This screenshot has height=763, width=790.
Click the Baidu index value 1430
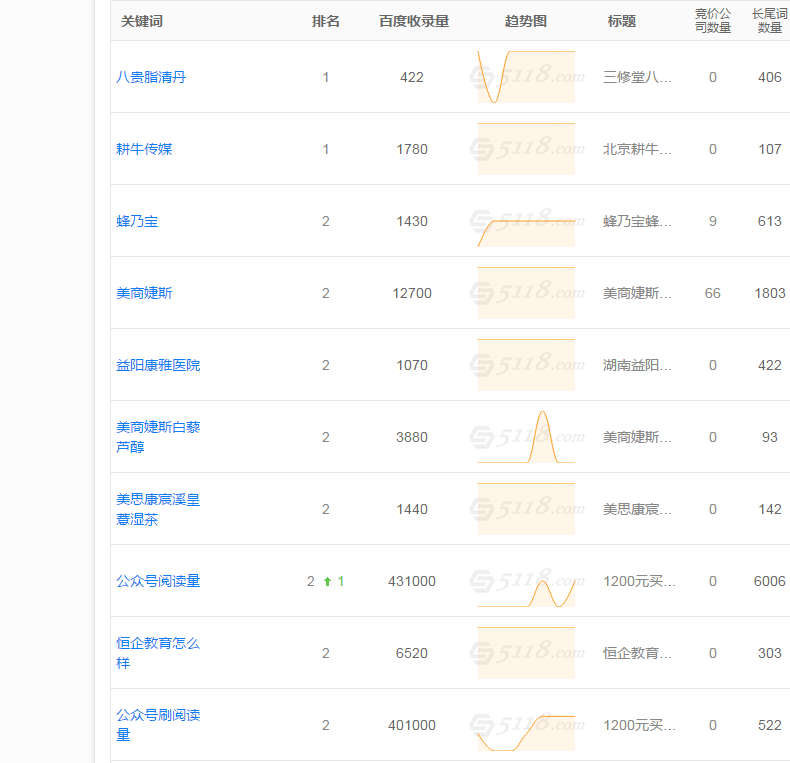click(x=412, y=221)
